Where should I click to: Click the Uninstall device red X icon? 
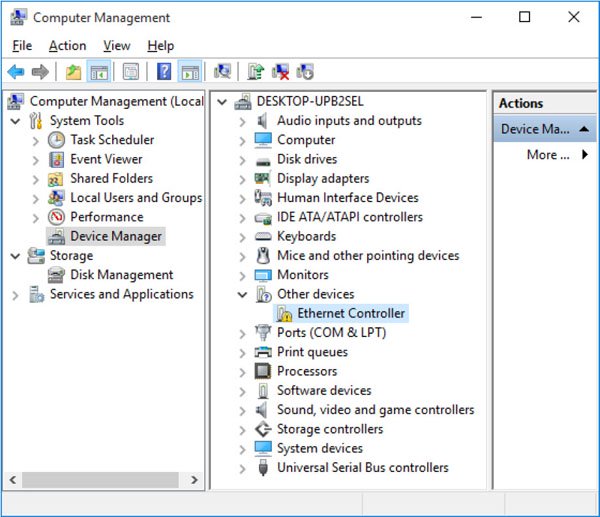click(281, 72)
